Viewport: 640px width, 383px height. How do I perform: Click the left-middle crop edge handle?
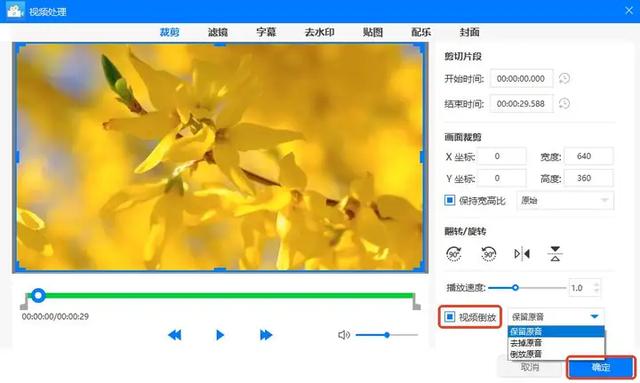point(17,156)
